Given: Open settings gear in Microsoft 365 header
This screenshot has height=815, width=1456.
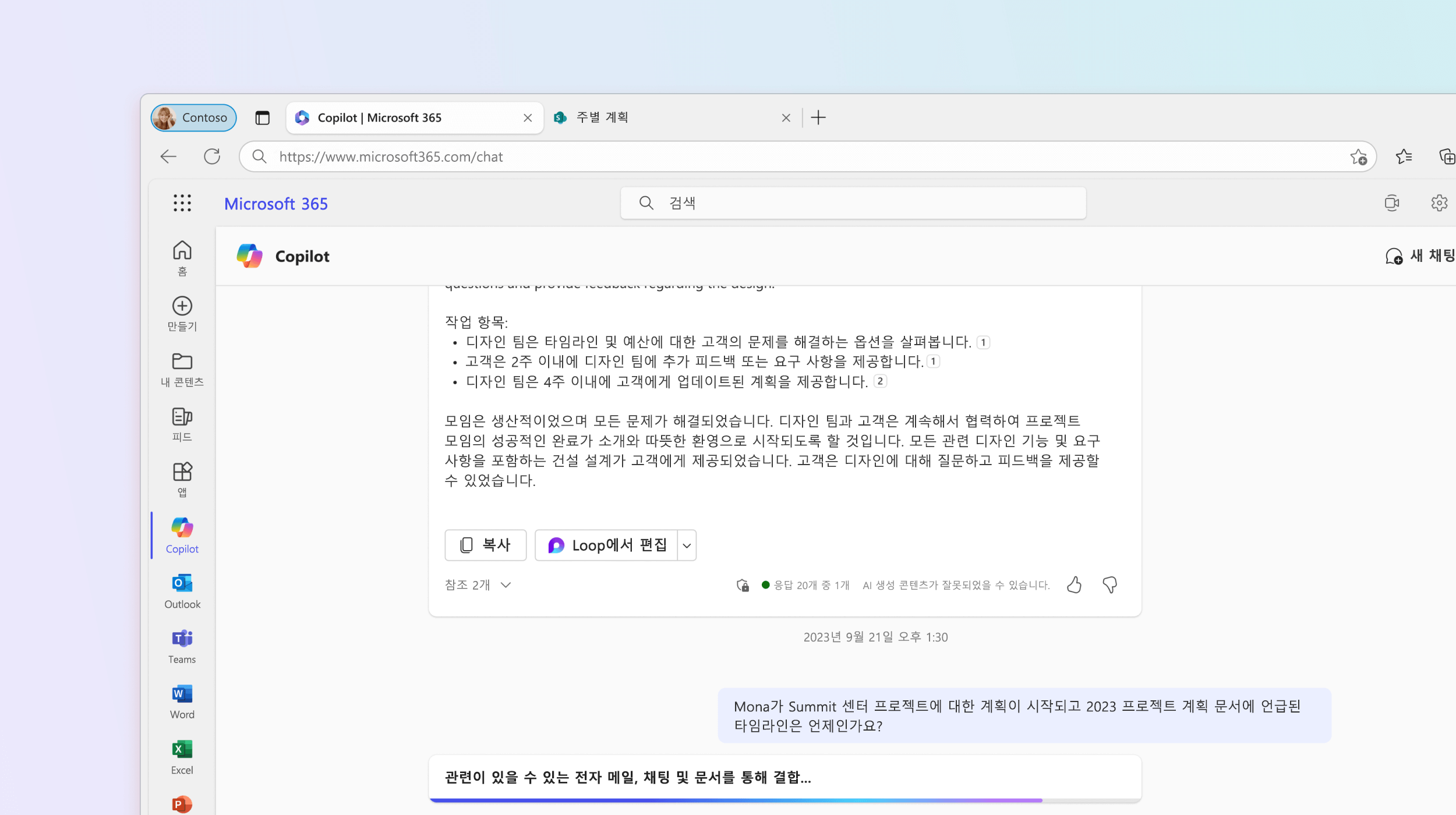Looking at the screenshot, I should pyautogui.click(x=1439, y=203).
